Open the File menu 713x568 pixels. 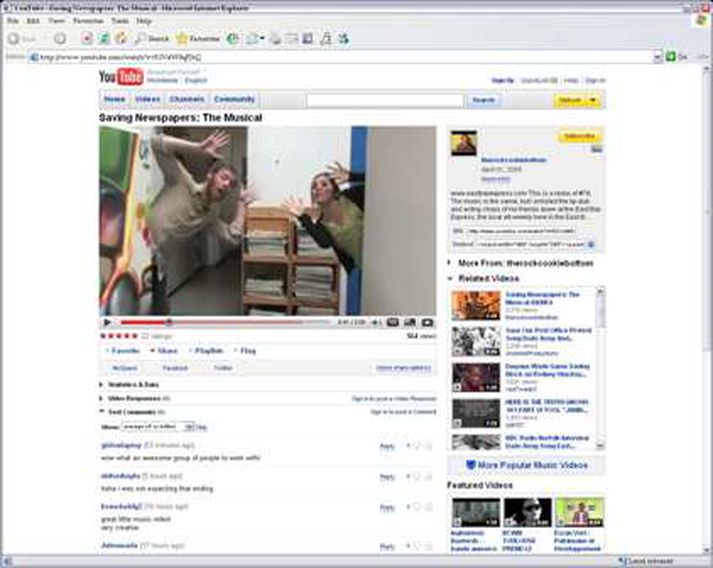[13, 21]
